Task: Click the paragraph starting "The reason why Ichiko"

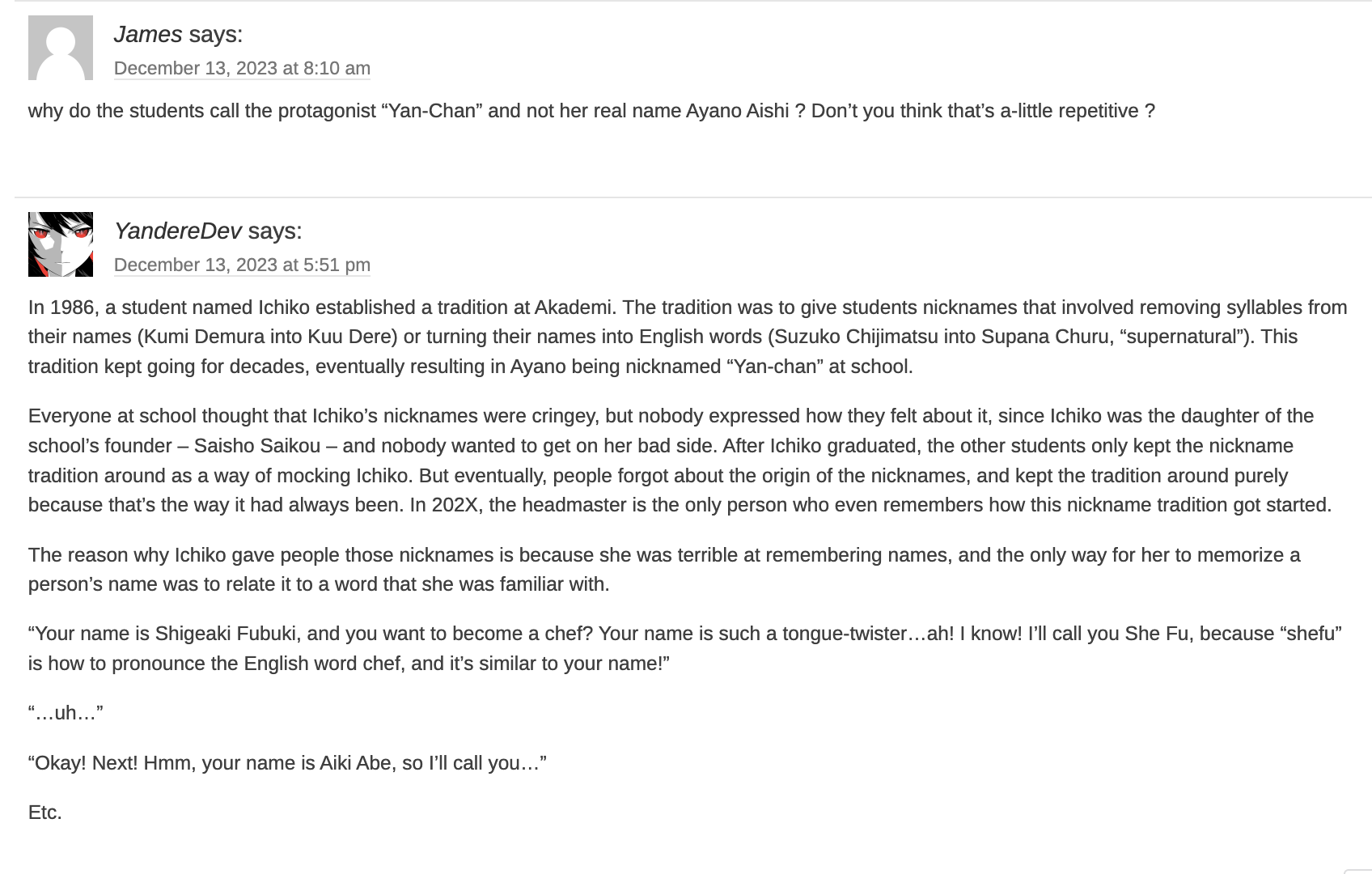Action: click(663, 570)
